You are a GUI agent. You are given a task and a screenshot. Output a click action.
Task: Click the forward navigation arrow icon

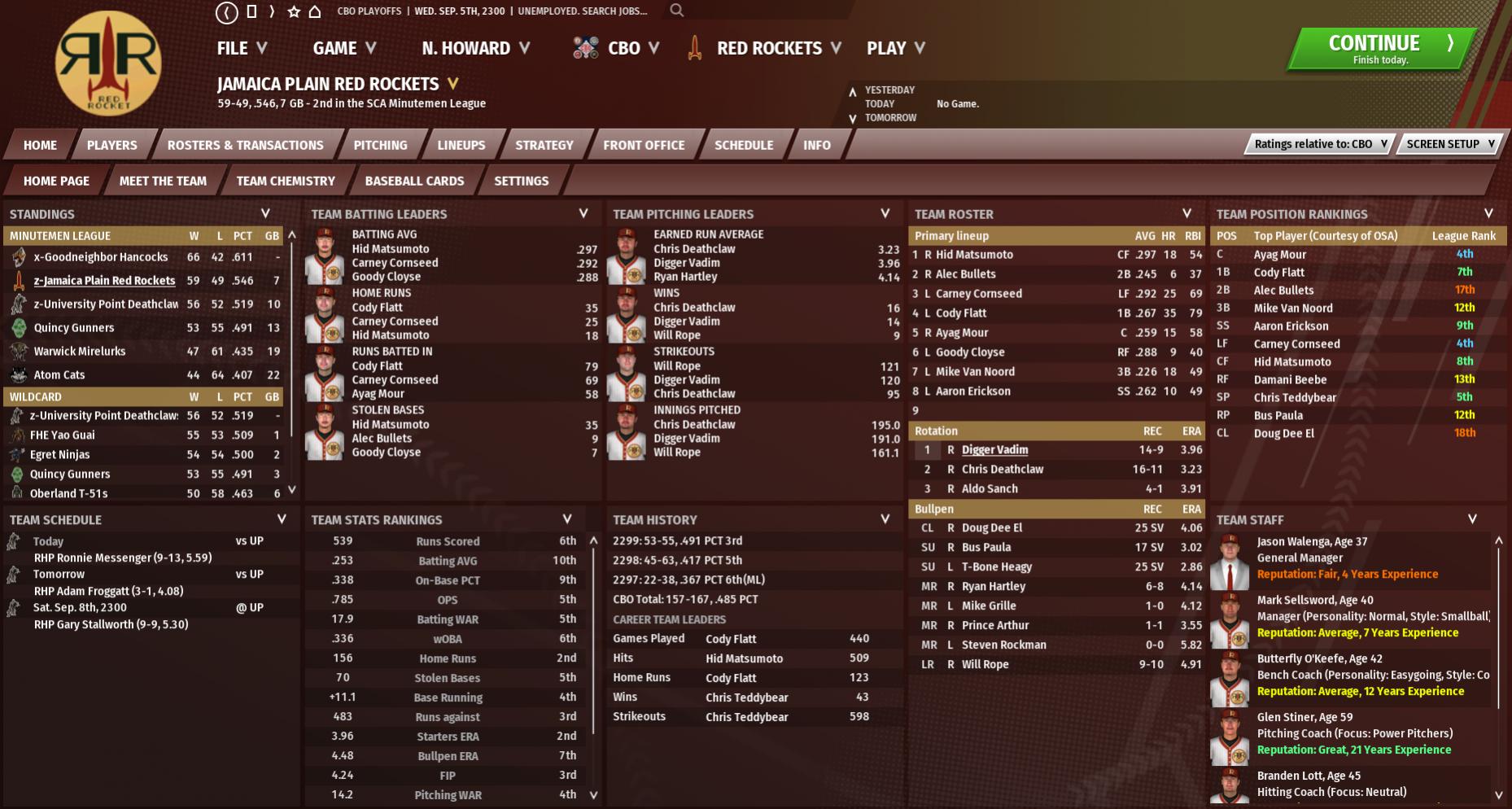[x=272, y=11]
